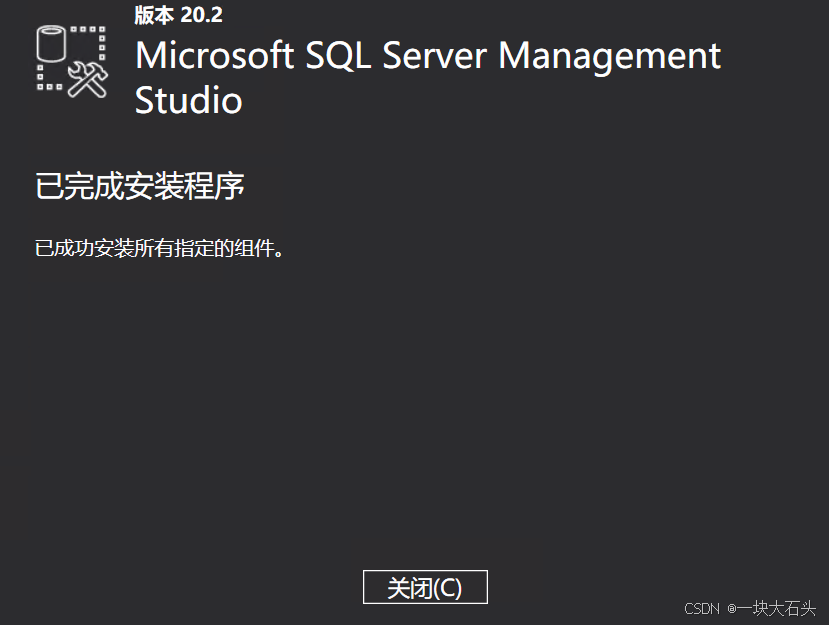Click the number 20.2 in the version text

point(201,15)
